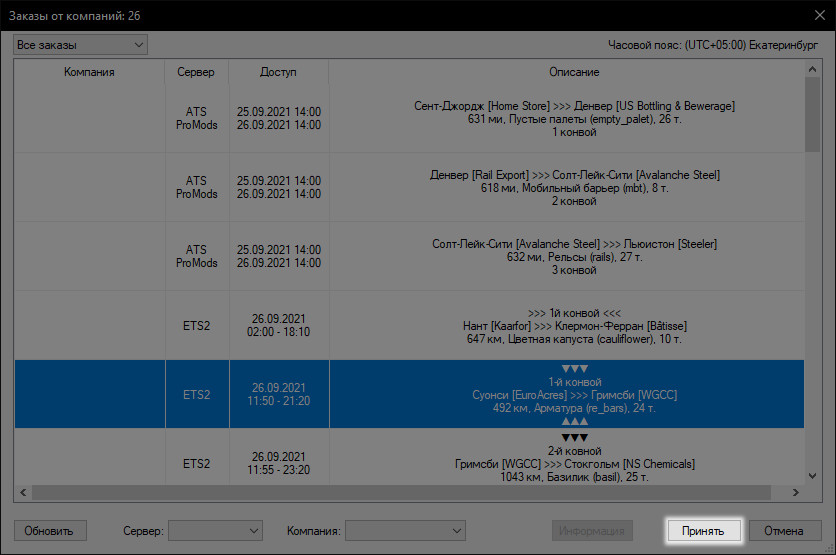Viewport: 836px width, 555px height.
Task: Click the horizontal scrollbar thumb
Action: click(401, 492)
